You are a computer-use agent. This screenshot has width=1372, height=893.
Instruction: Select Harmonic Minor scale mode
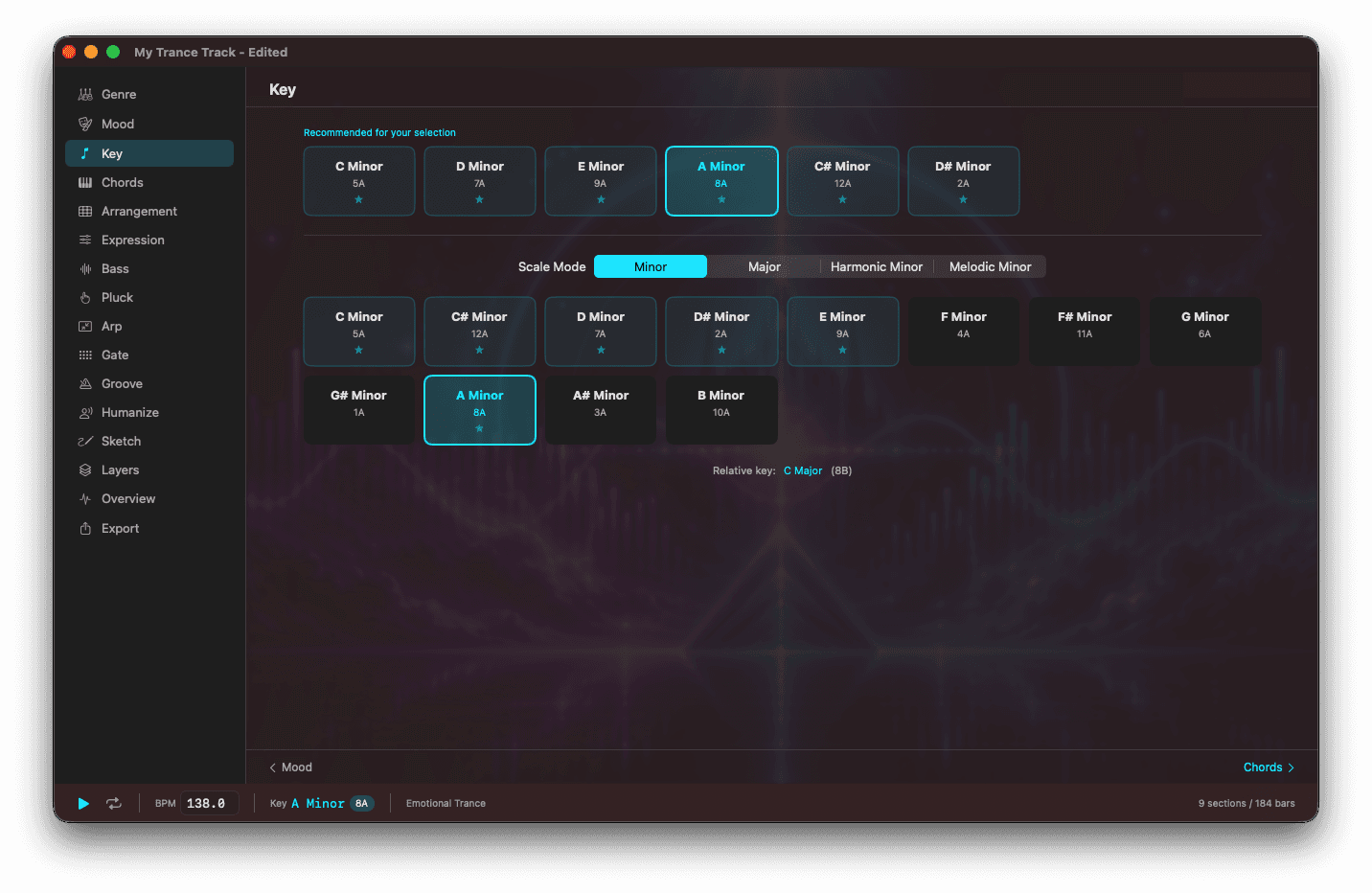tap(877, 266)
